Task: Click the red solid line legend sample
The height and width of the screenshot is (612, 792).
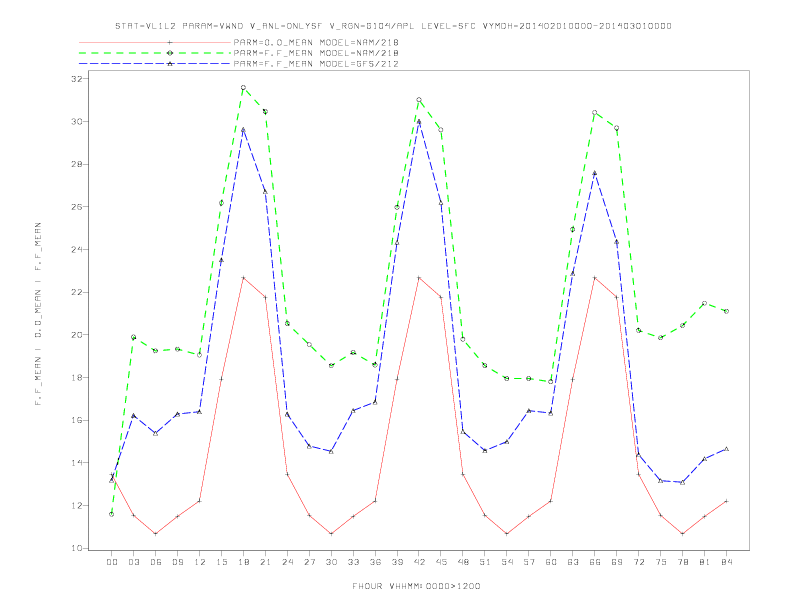Action: tap(155, 42)
